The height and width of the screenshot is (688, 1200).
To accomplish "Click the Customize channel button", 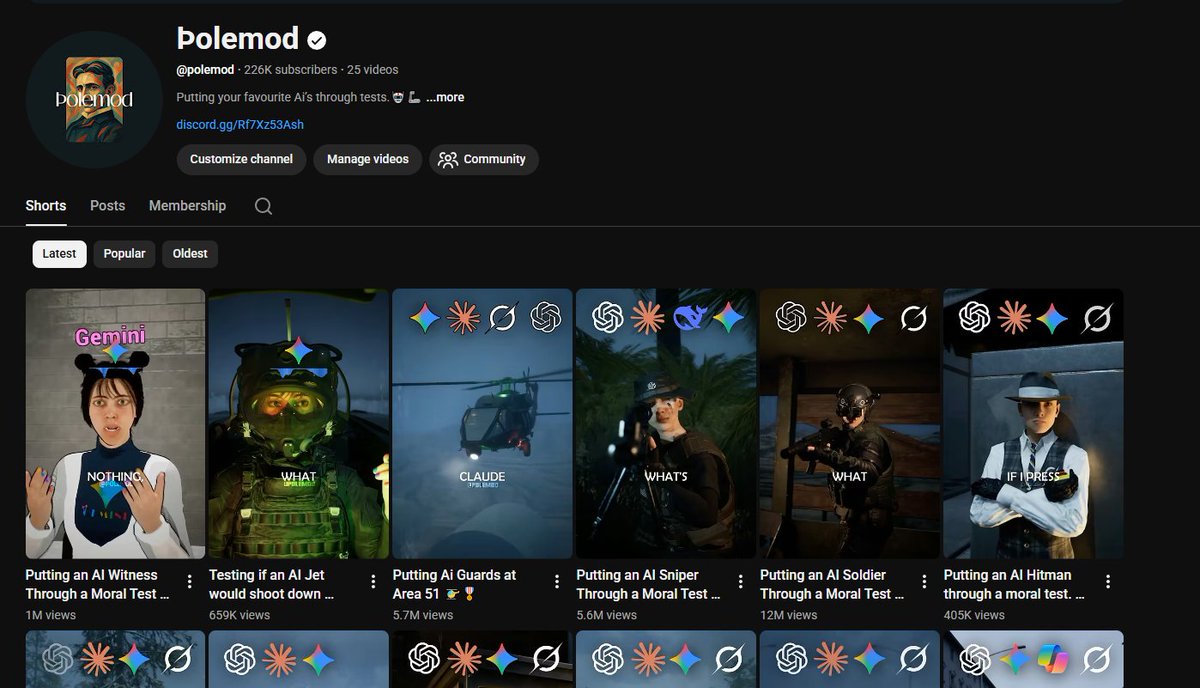I will [241, 159].
